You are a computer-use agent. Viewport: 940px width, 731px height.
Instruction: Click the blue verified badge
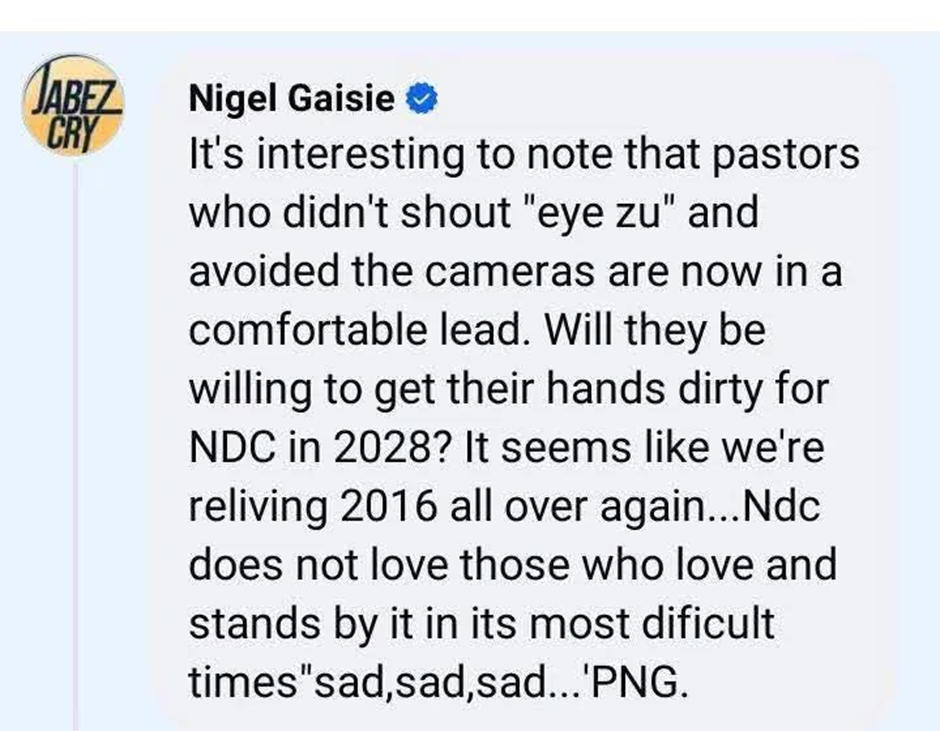tap(421, 98)
